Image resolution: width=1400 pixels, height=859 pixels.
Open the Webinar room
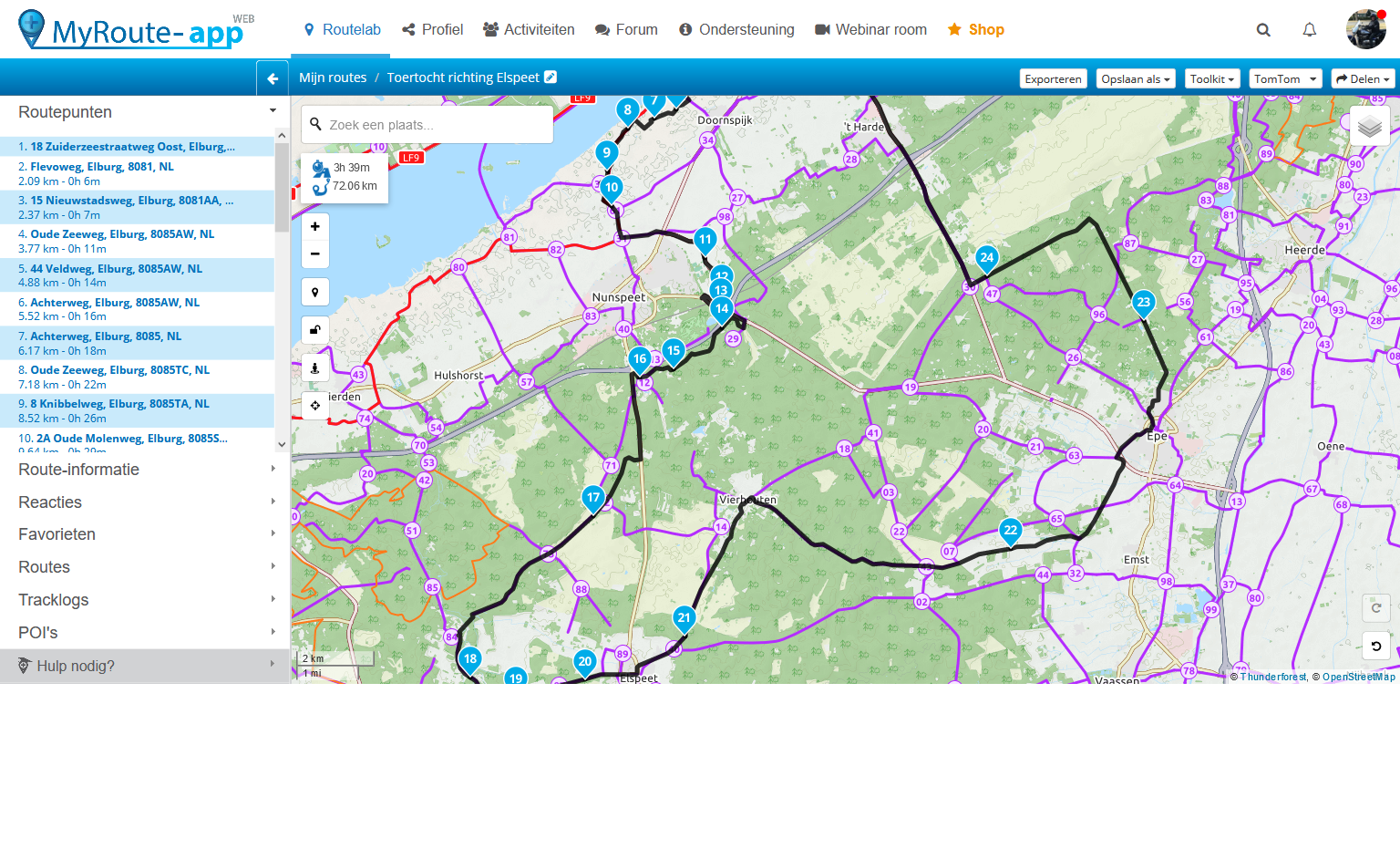coord(870,30)
